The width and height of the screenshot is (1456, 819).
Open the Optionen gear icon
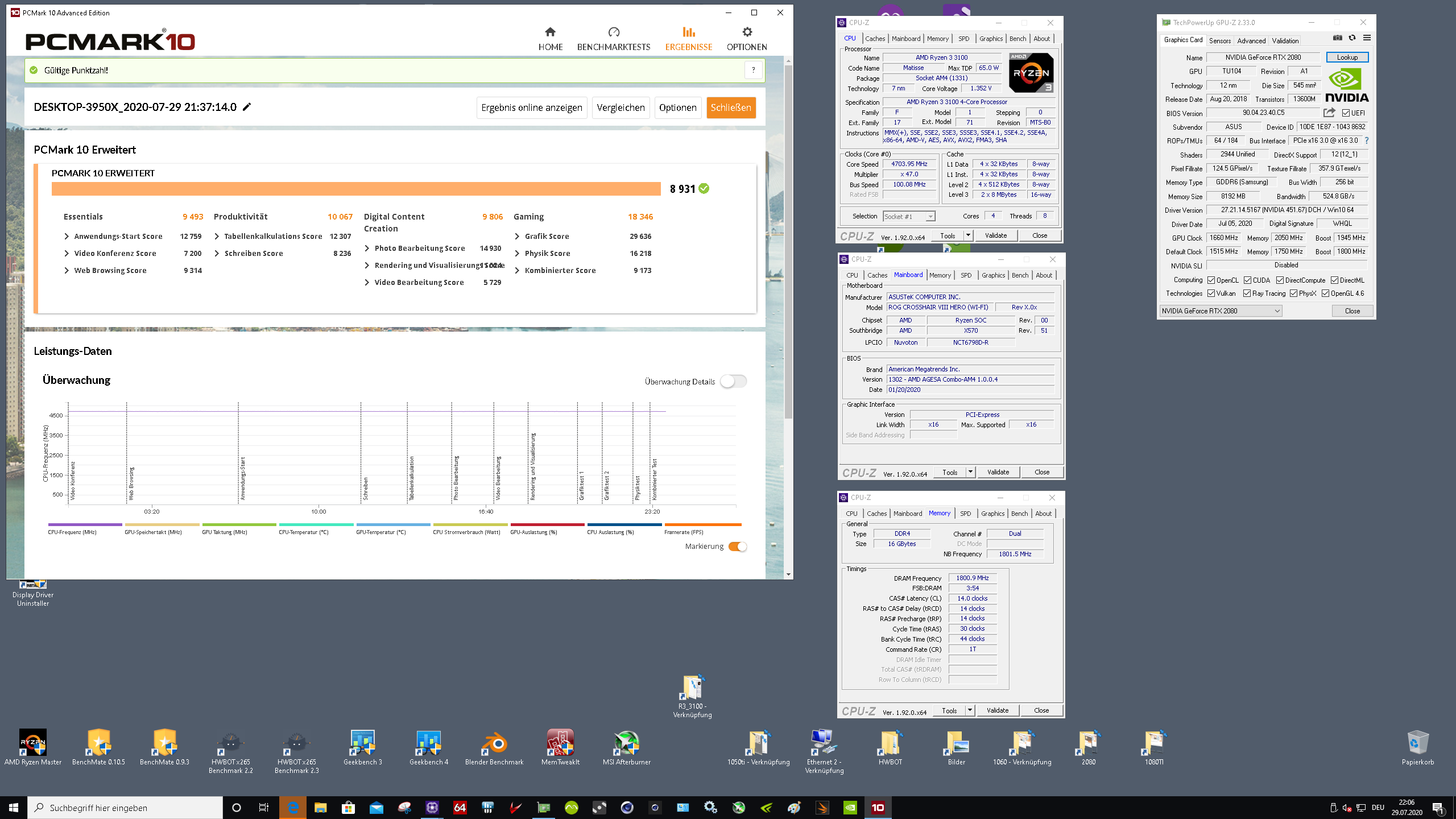pos(747,32)
